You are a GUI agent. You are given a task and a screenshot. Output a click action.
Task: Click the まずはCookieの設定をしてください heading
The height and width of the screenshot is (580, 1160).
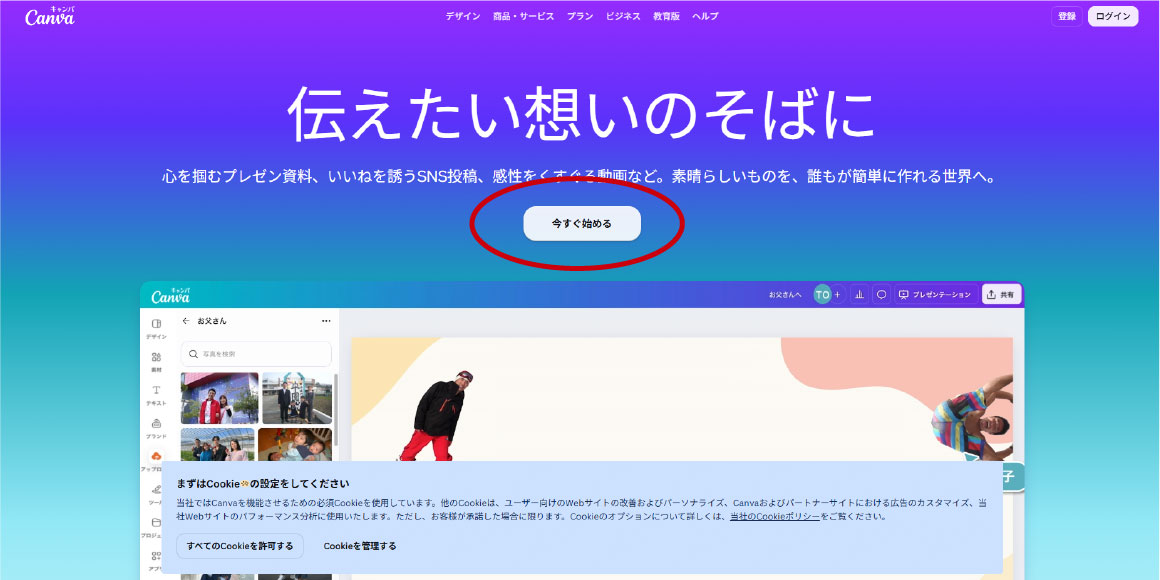tap(263, 485)
